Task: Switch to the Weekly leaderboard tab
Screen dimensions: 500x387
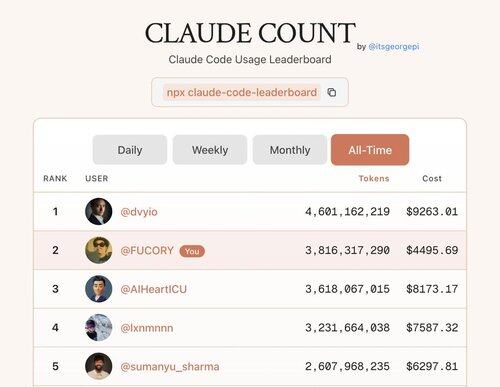Action: [x=210, y=150]
